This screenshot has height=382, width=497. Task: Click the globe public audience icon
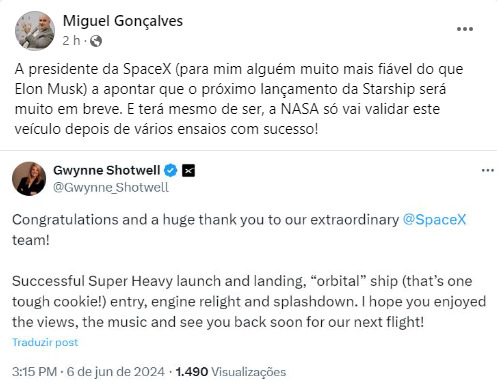tap(96, 41)
